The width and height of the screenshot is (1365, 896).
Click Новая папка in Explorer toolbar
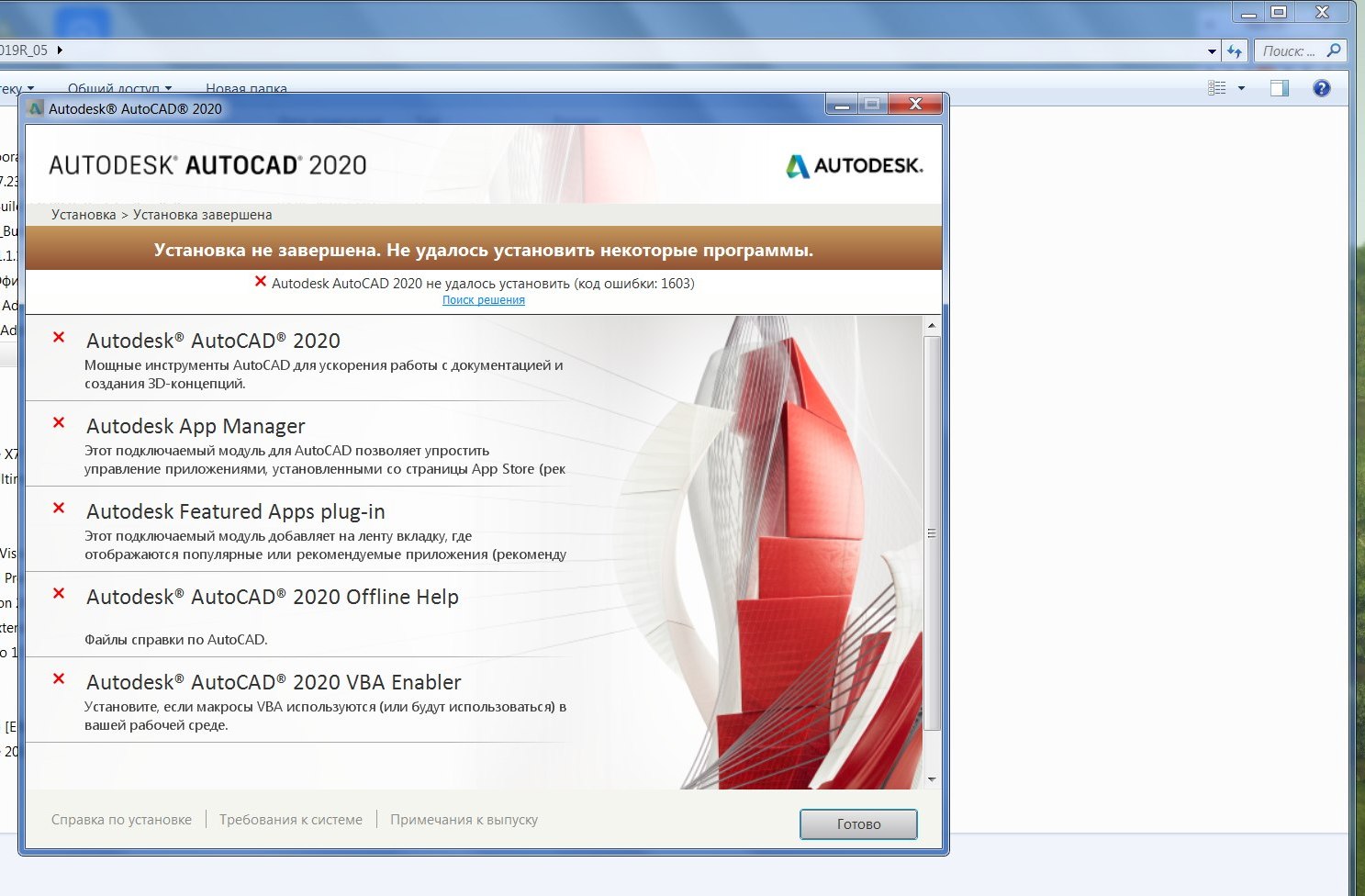click(x=246, y=88)
